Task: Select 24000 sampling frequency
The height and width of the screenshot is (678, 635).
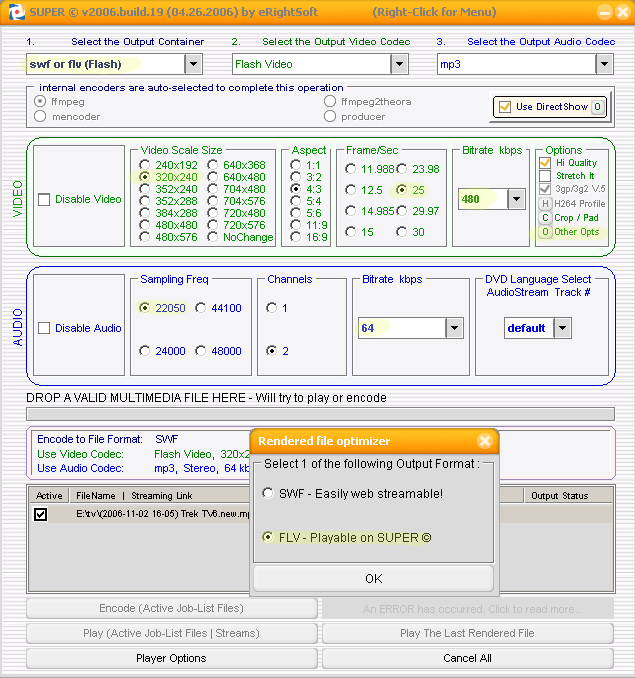Action: coord(144,351)
